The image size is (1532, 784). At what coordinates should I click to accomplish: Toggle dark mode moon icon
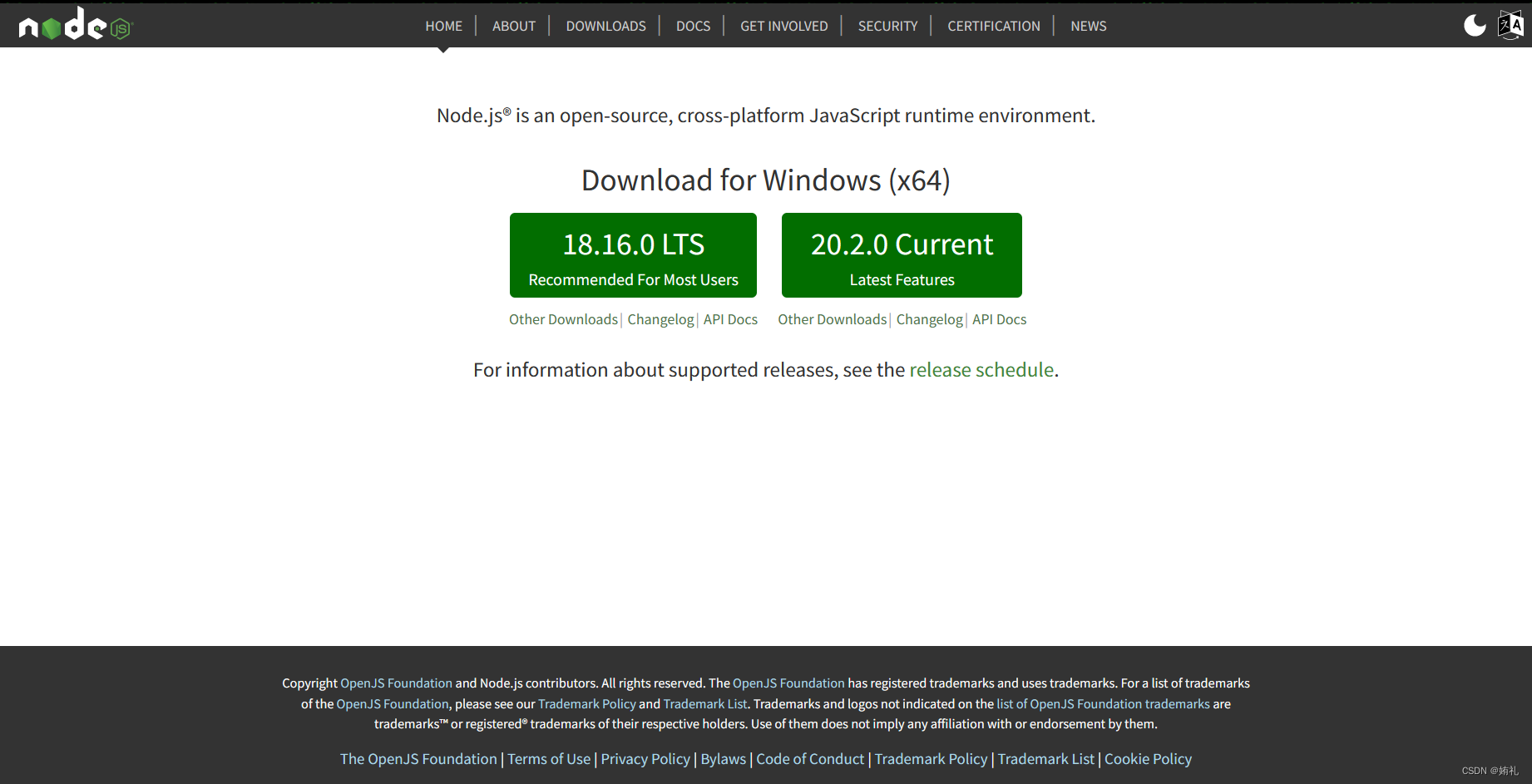coord(1475,26)
